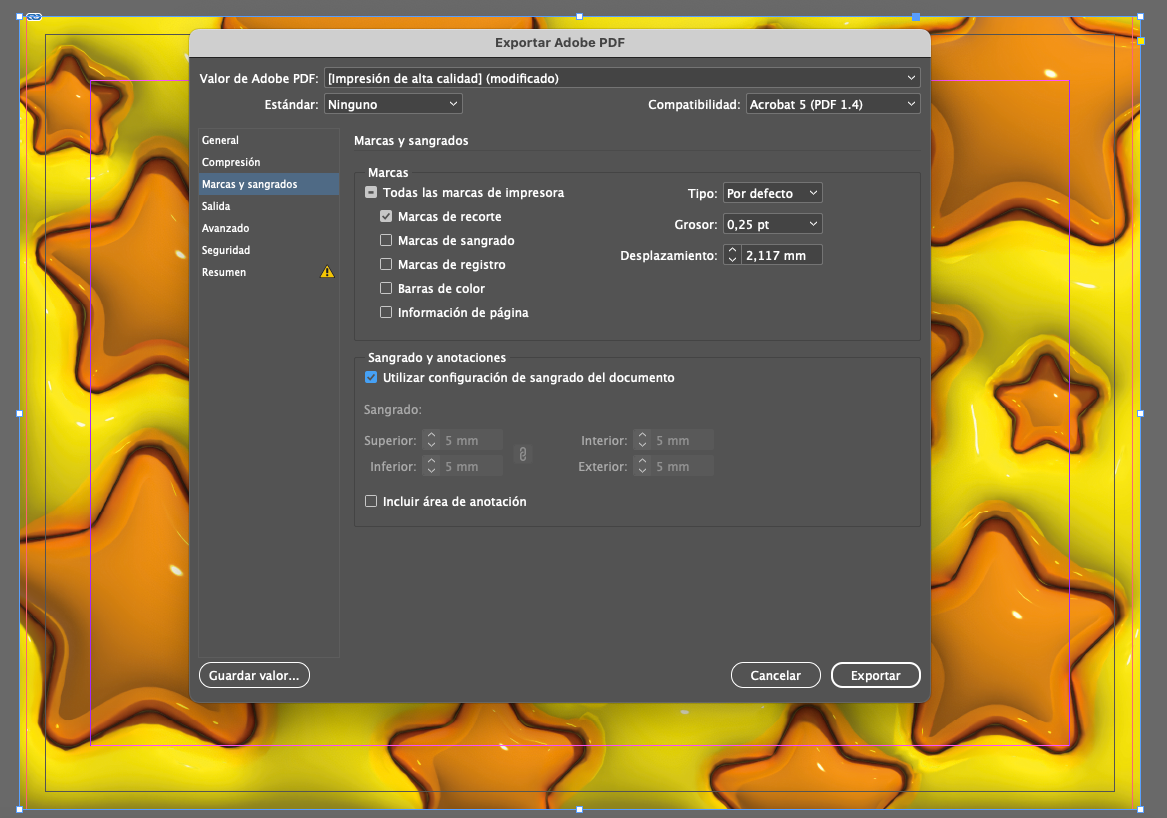The width and height of the screenshot is (1167, 818).
Task: Click the Desplazamiento stepper arrows
Action: tap(732, 255)
